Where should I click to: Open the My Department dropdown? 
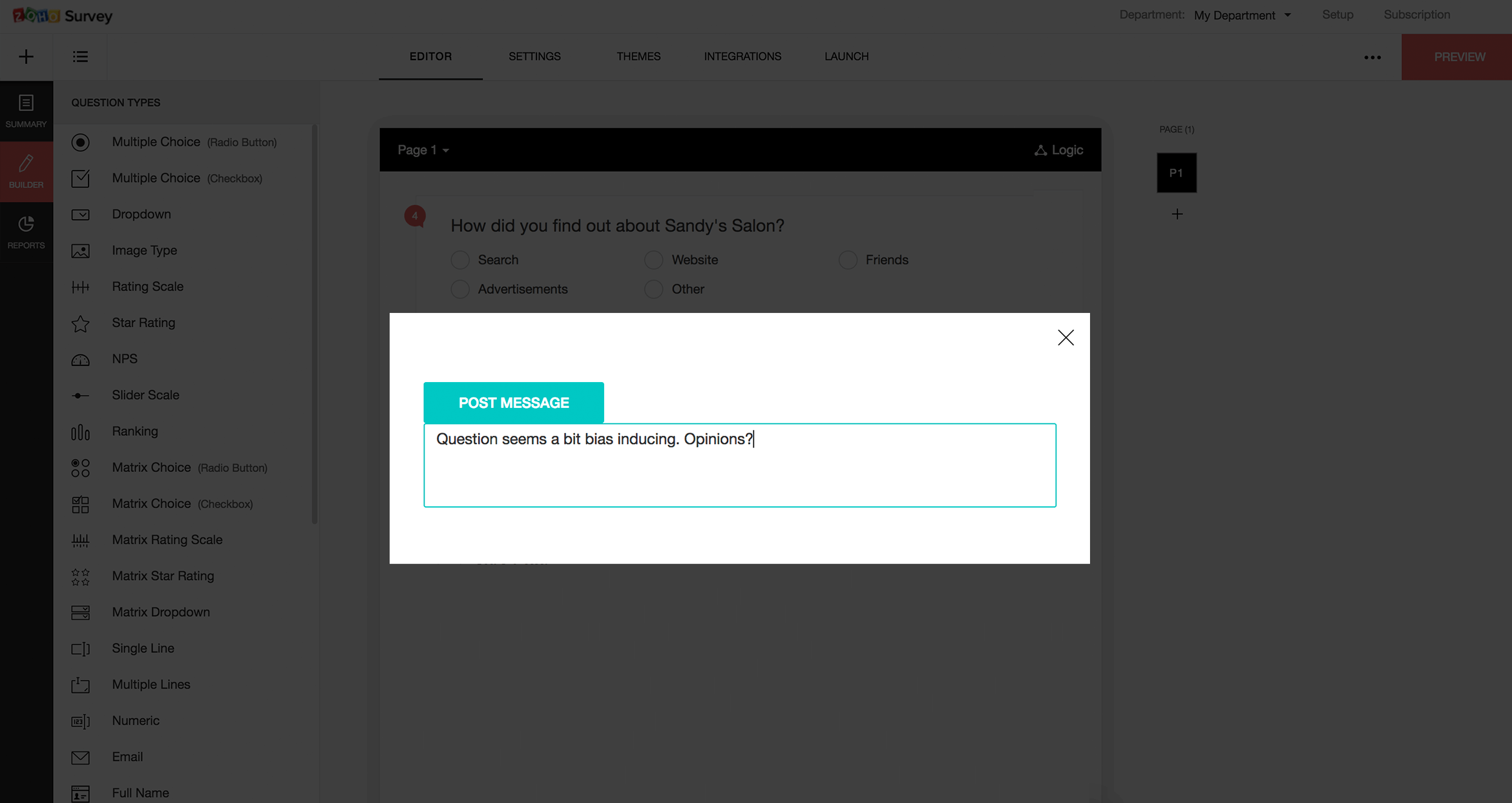(x=1242, y=15)
